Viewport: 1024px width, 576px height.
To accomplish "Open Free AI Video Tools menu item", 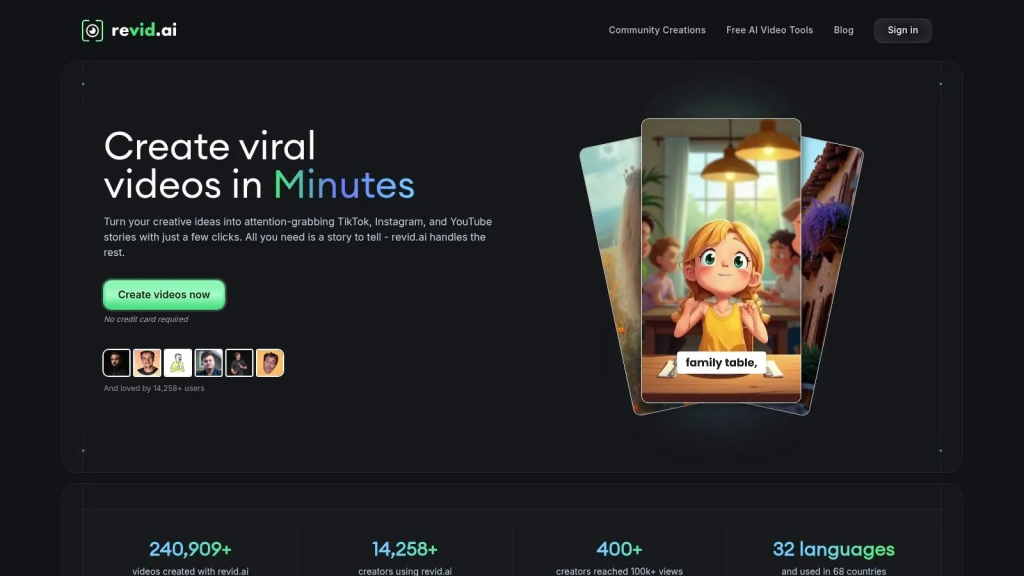I will click(769, 30).
